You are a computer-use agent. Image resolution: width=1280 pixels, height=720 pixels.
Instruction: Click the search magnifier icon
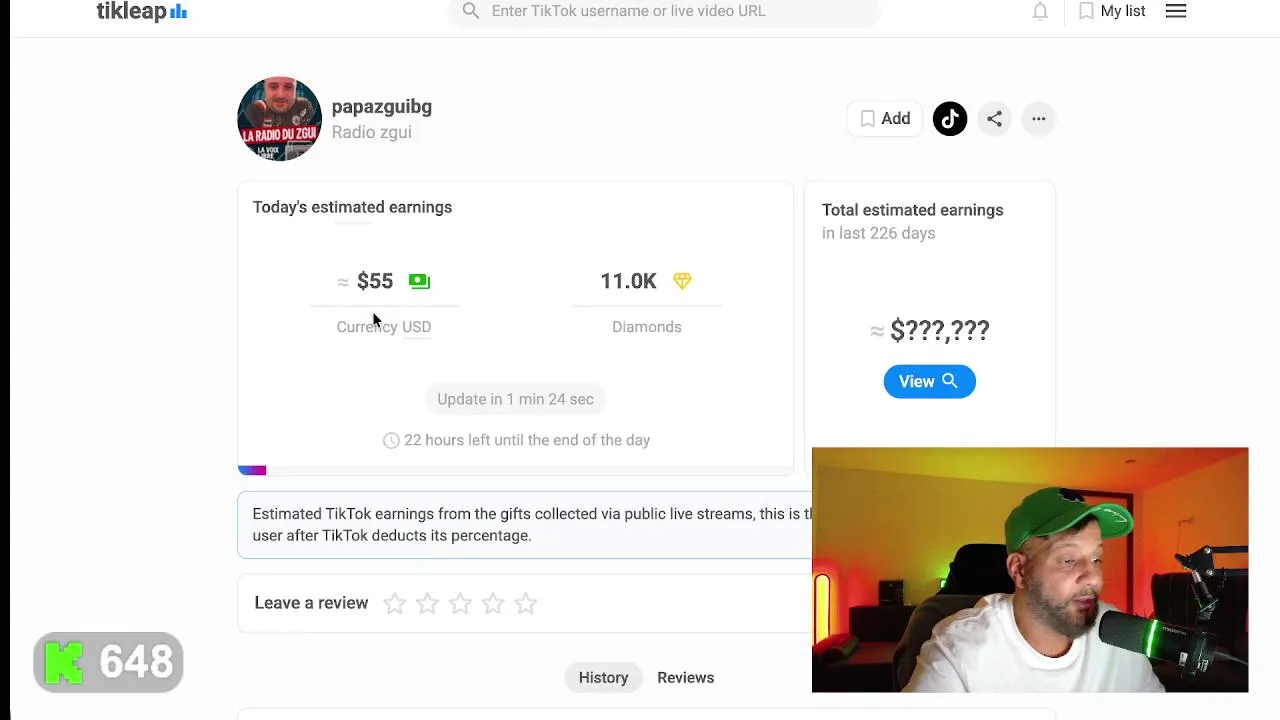tap(471, 11)
